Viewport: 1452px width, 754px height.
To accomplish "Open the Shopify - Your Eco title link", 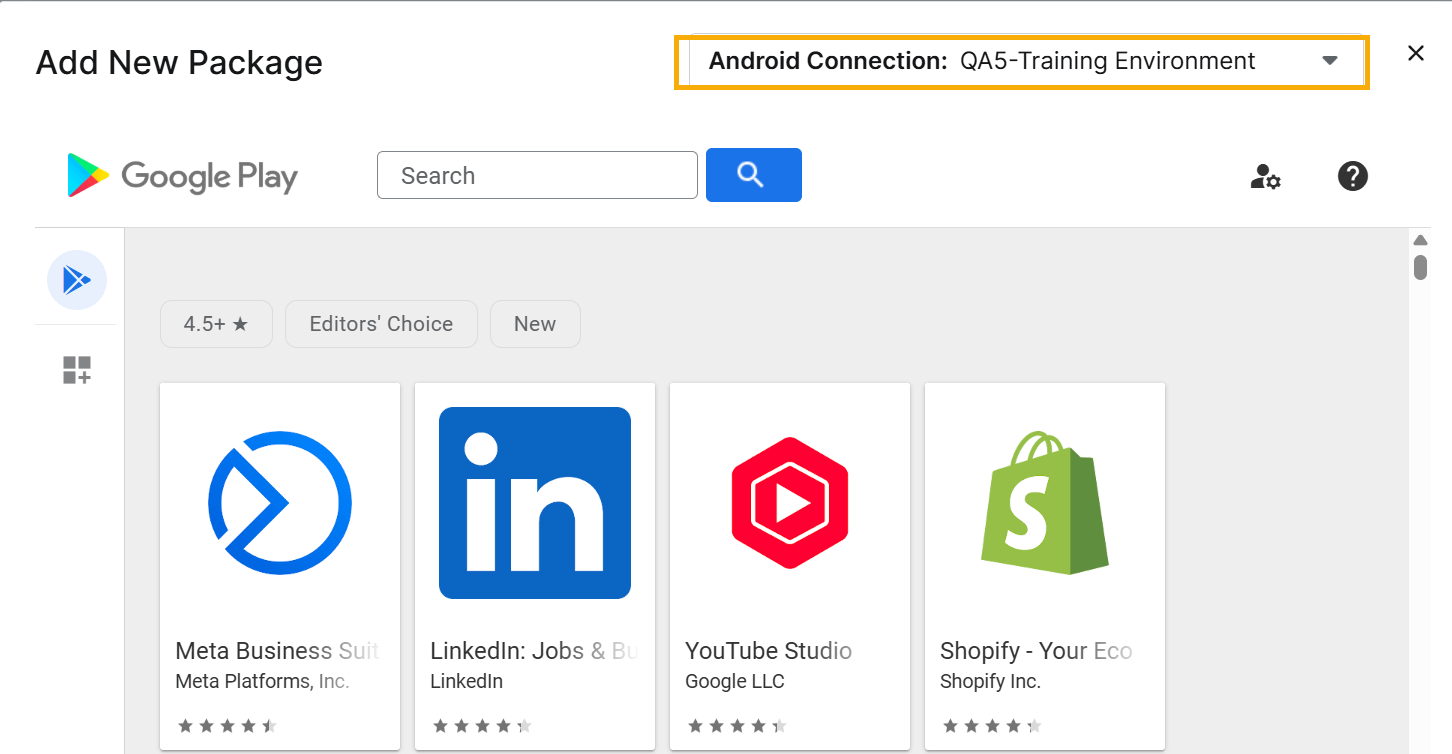I will 1035,651.
